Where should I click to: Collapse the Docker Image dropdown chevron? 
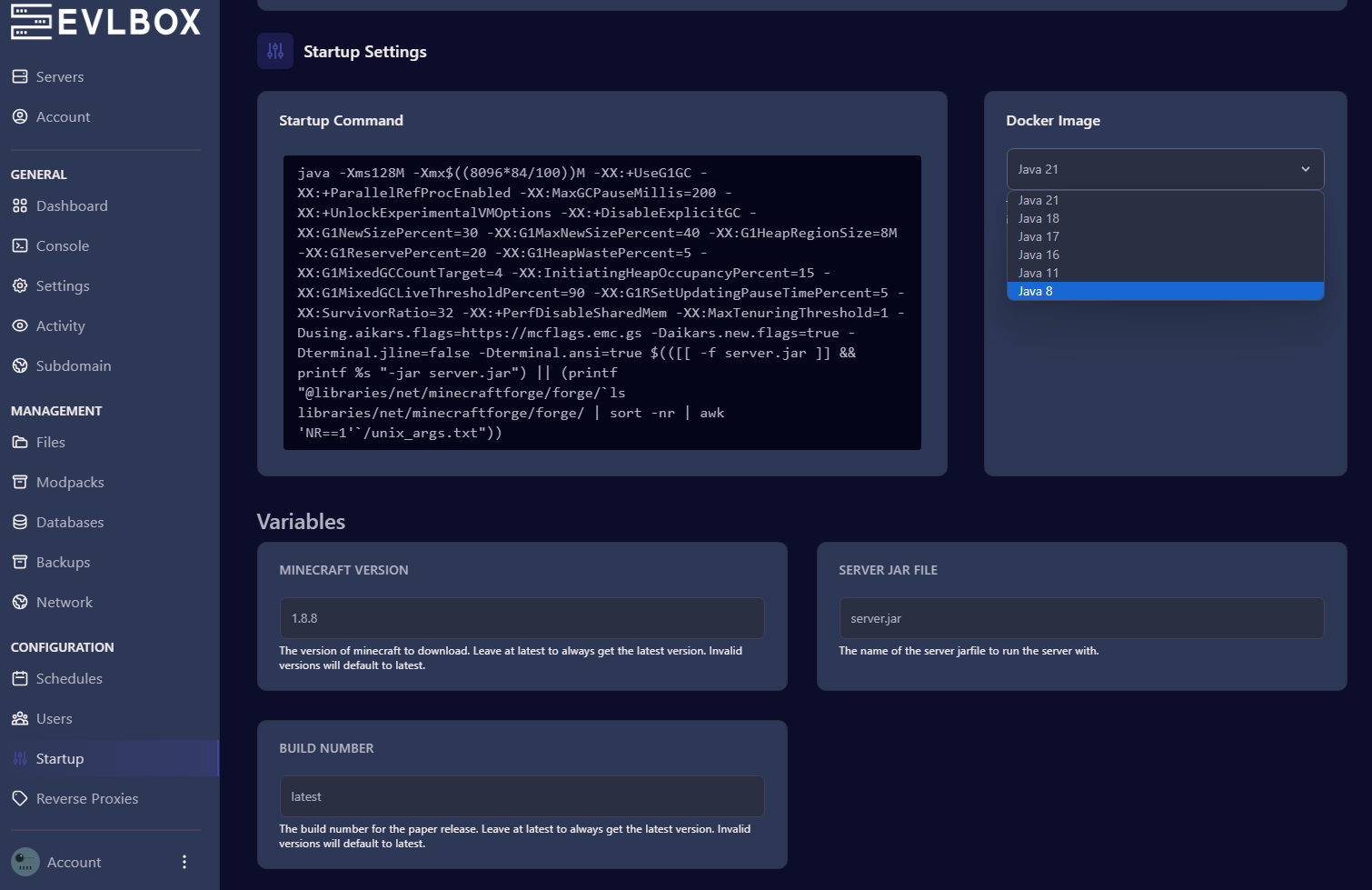click(1305, 169)
